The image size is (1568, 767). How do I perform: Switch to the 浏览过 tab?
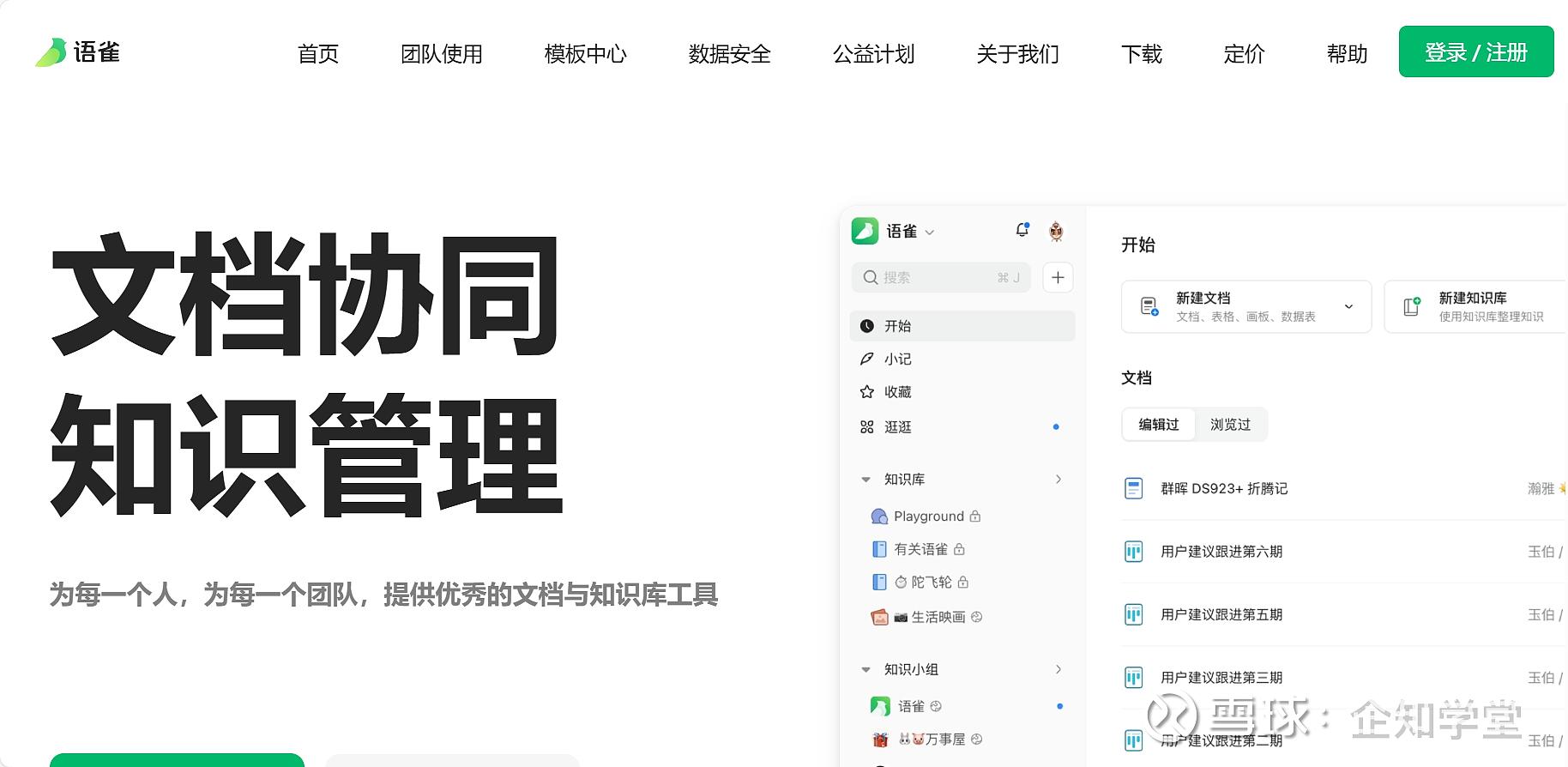(1230, 425)
